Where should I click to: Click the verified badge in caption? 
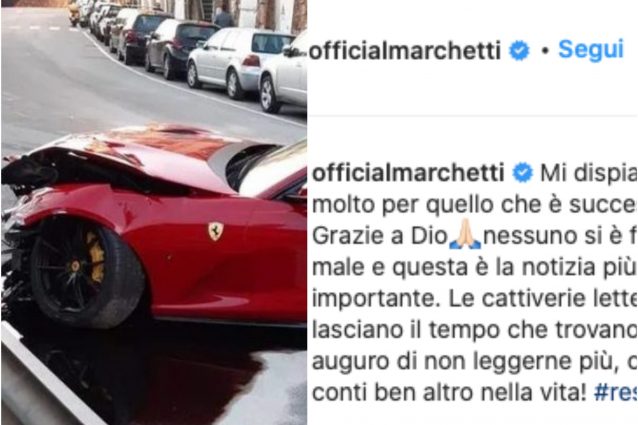pos(522,173)
